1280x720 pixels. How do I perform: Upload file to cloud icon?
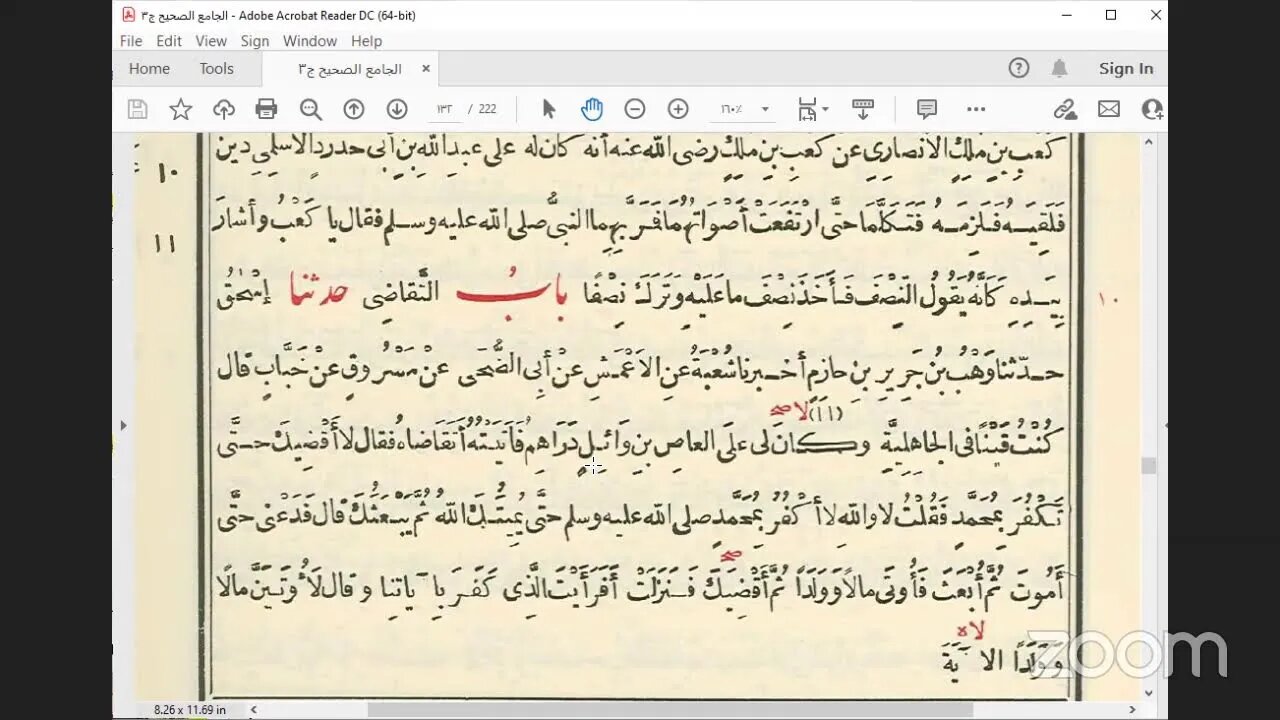(x=224, y=109)
